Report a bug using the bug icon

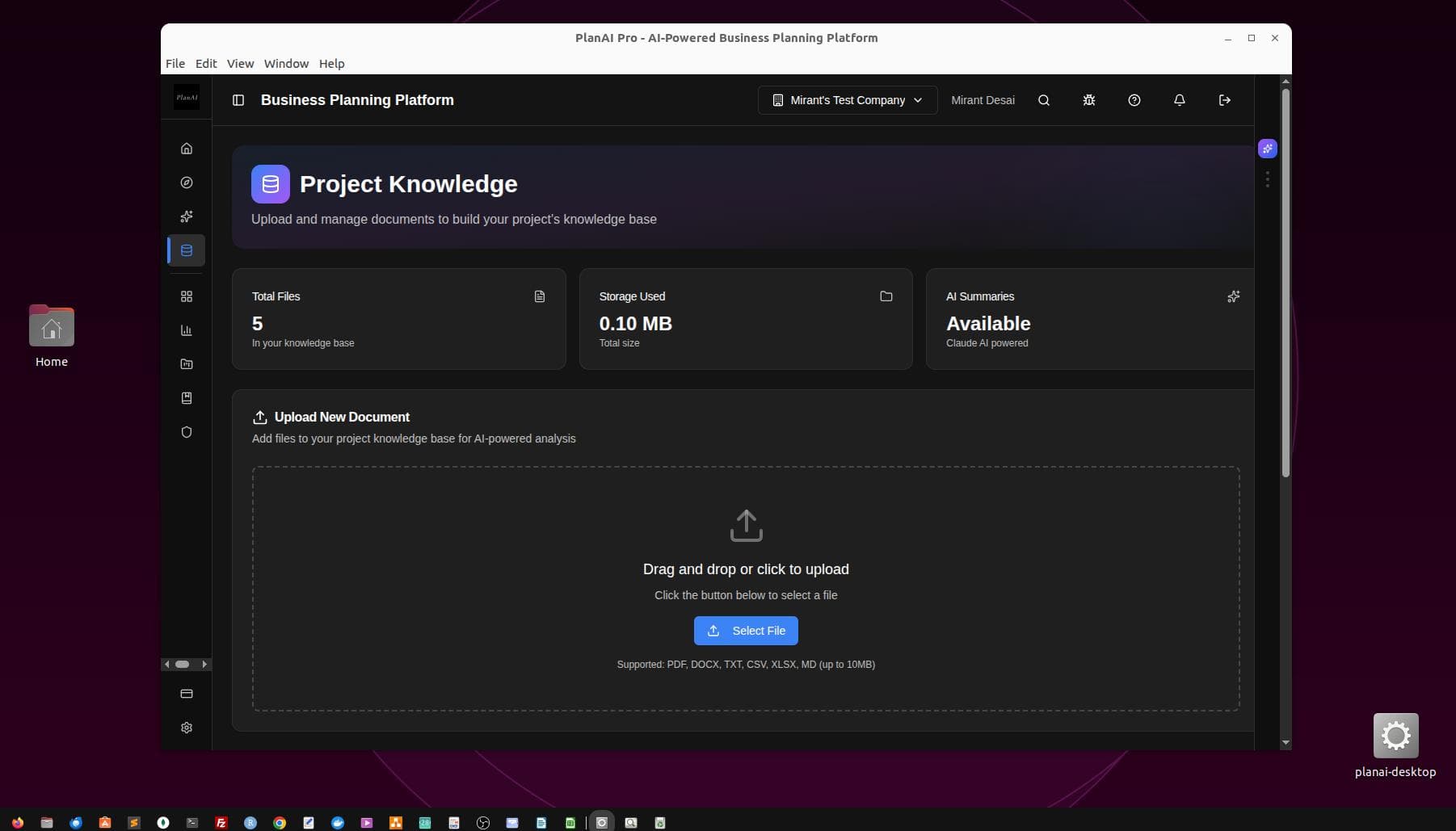(x=1088, y=100)
